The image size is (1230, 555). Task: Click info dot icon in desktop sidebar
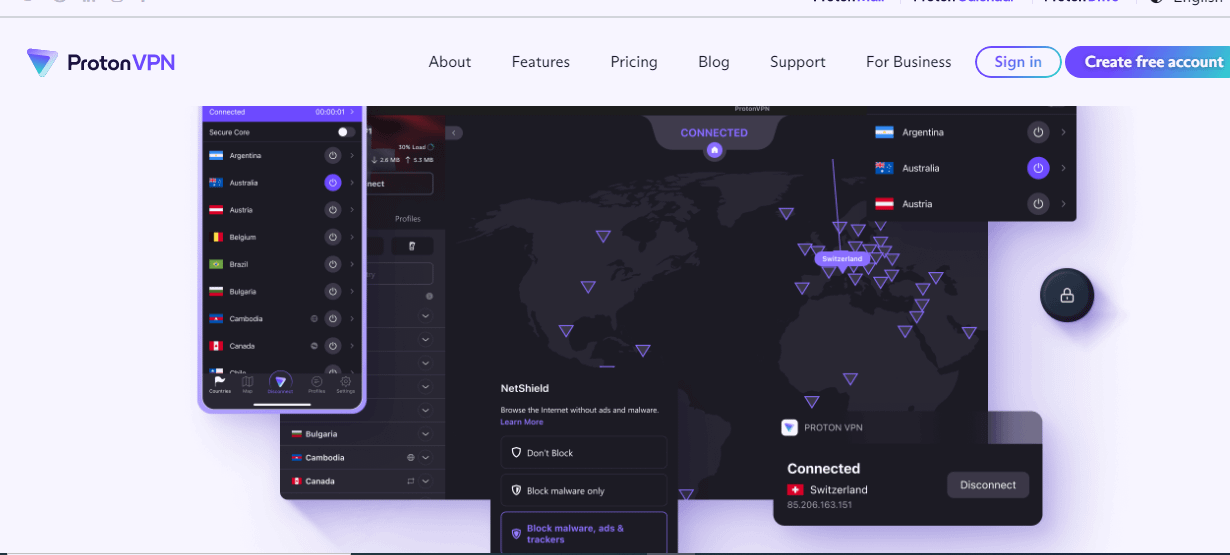point(429,296)
